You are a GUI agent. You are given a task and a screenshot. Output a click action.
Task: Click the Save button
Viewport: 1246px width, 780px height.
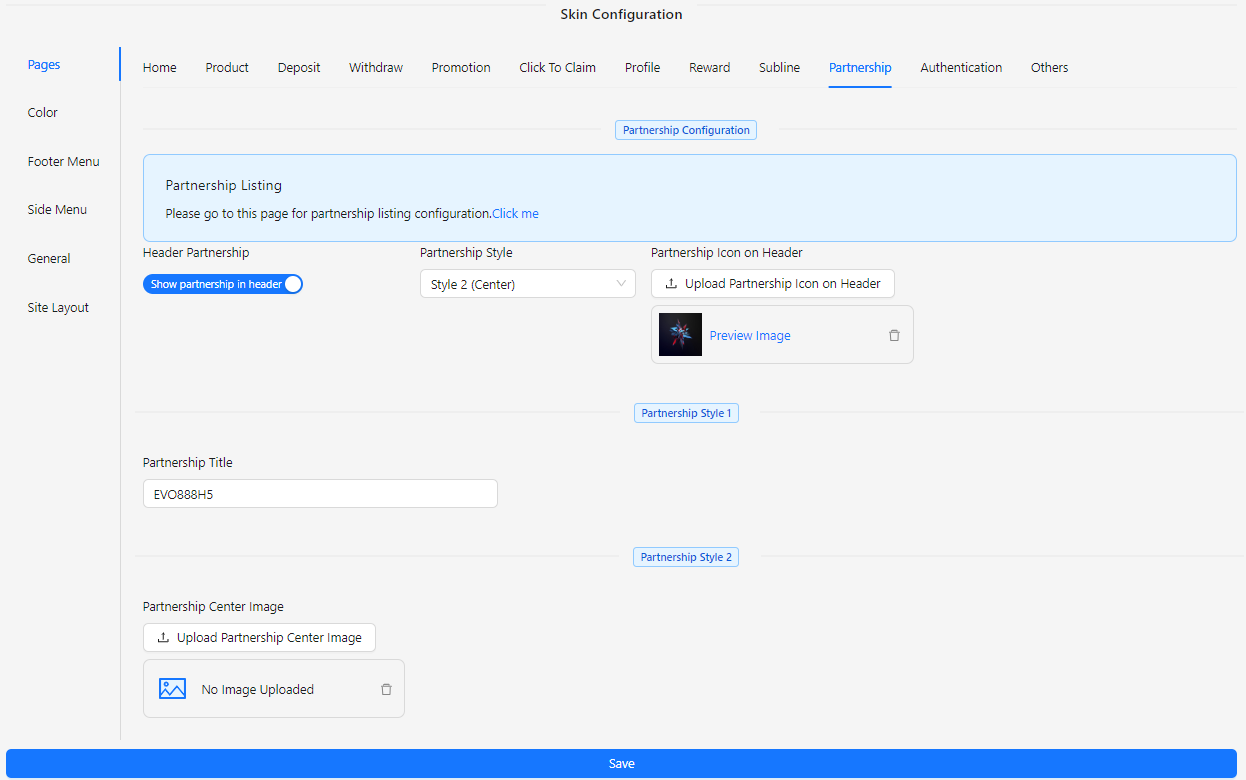point(621,763)
